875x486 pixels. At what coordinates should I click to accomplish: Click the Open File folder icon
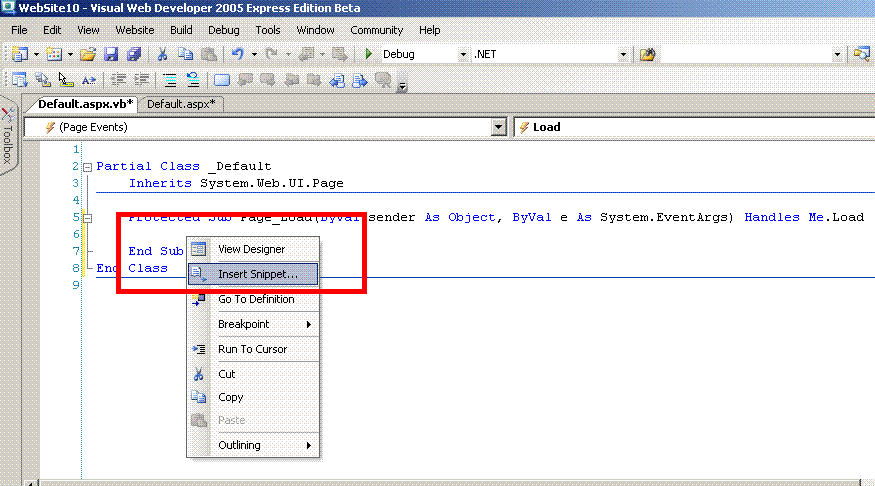pos(88,54)
